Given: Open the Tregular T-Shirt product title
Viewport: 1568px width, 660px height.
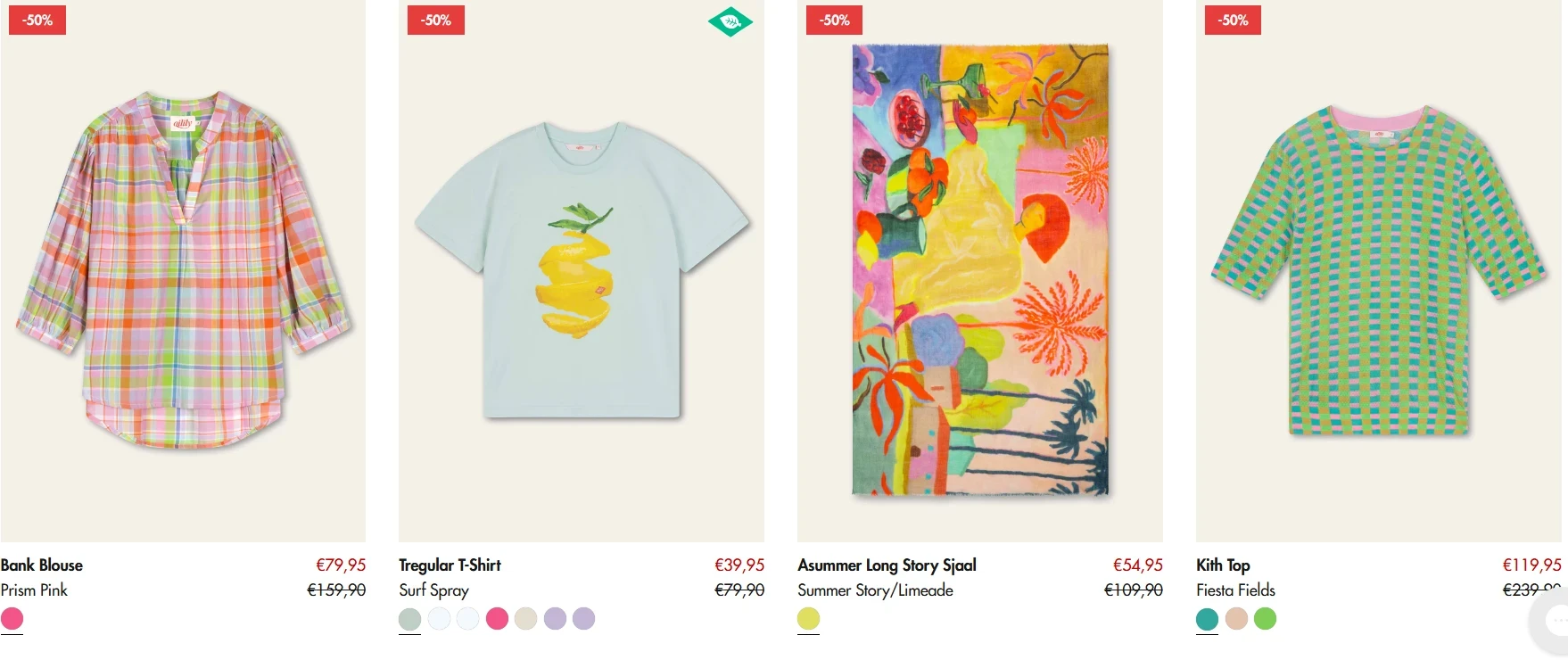Looking at the screenshot, I should tap(450, 565).
